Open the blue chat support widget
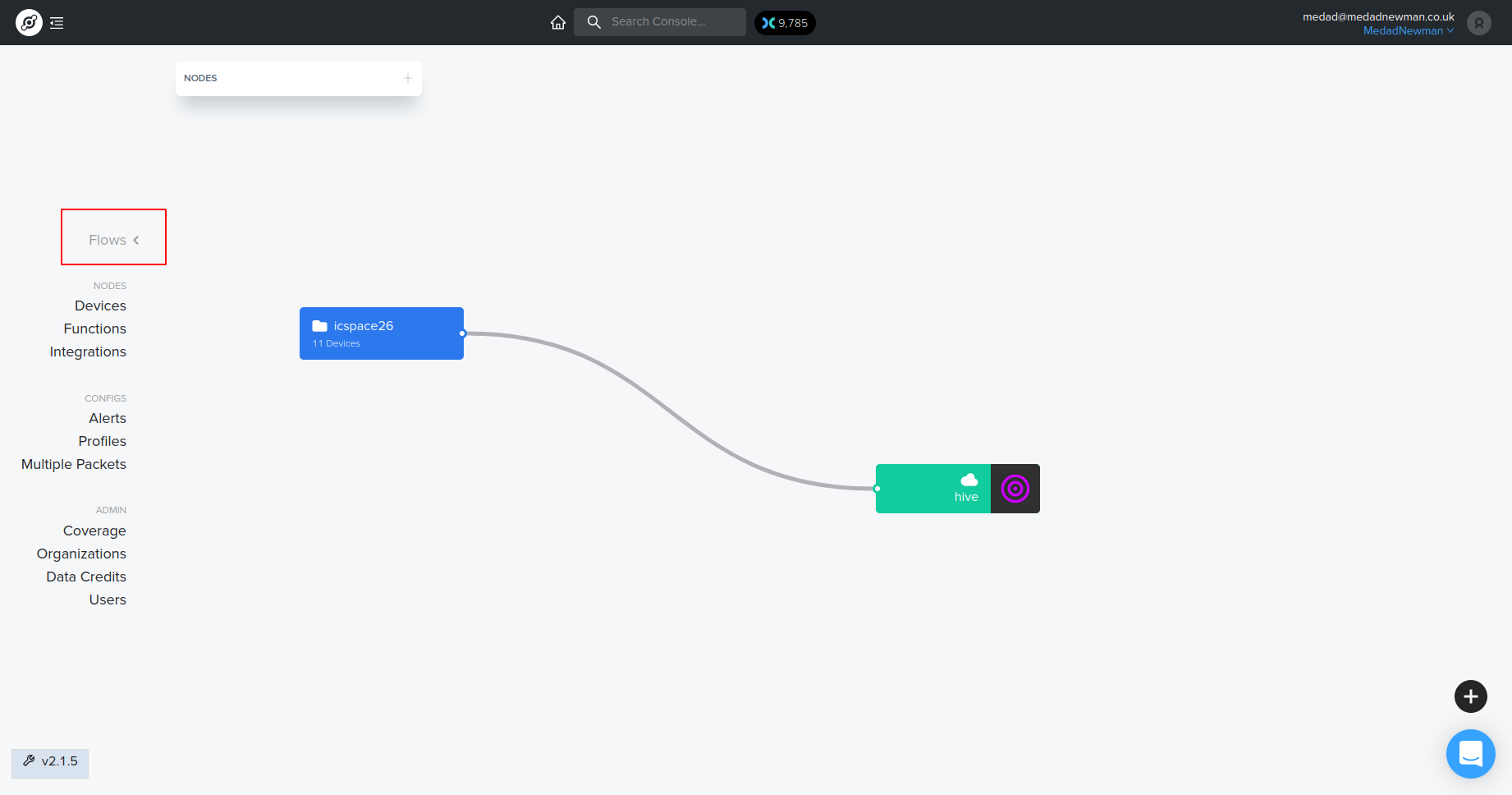Screen dimensions: 1512x795 point(1471,754)
